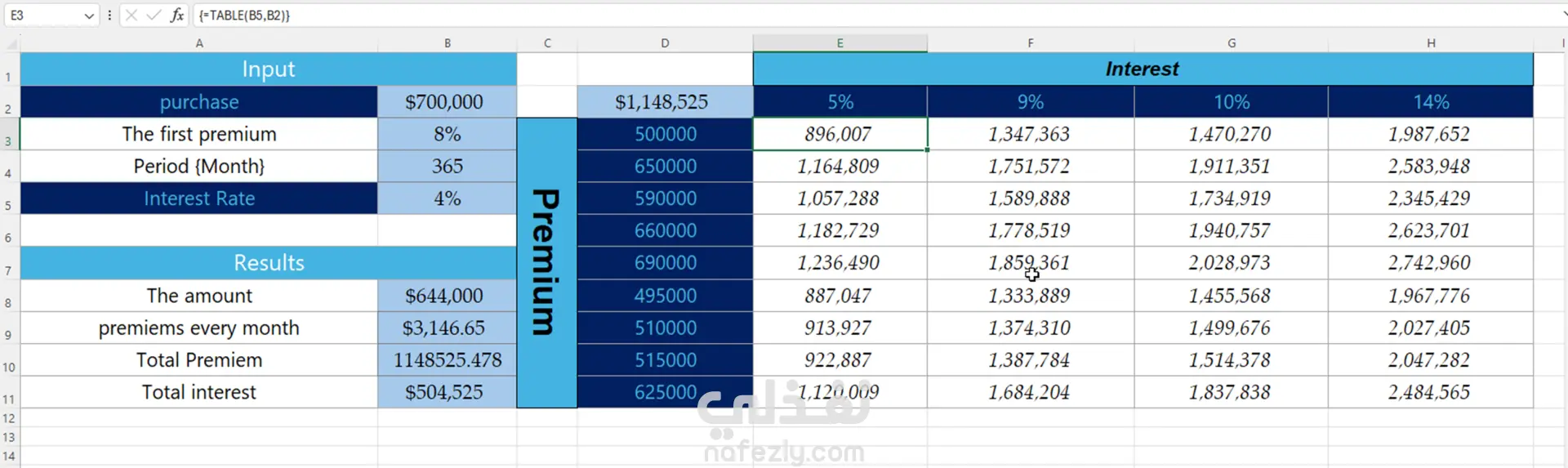Select the 495000 premium row cell

(665, 296)
